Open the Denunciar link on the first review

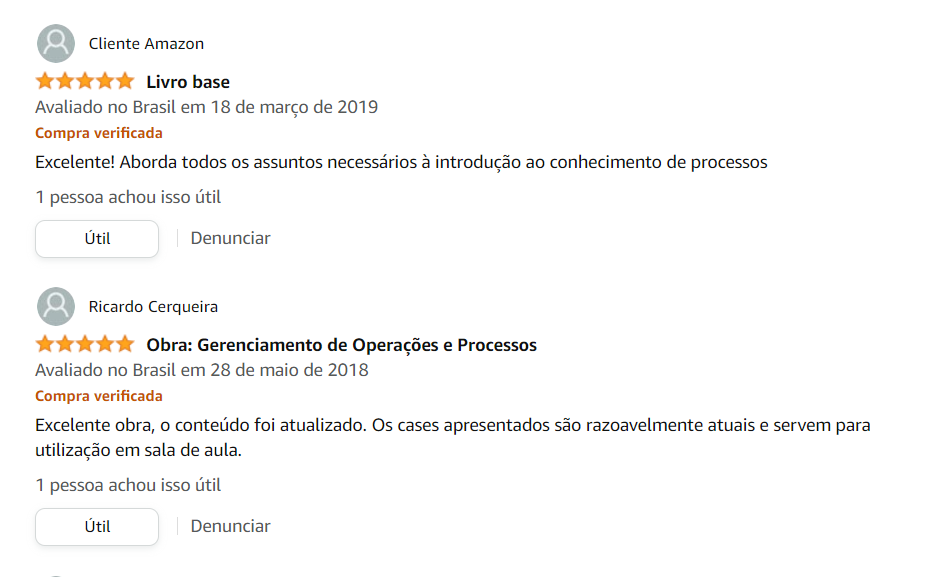[x=230, y=238]
